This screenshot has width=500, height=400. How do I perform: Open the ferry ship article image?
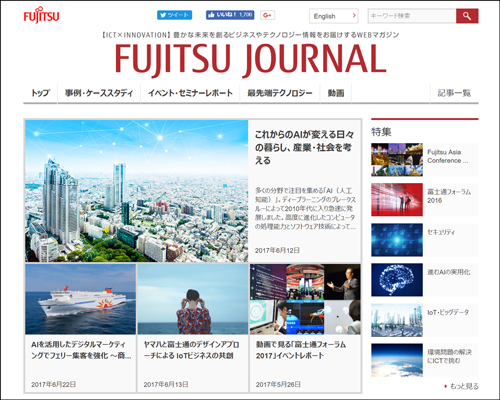pyautogui.click(x=80, y=299)
